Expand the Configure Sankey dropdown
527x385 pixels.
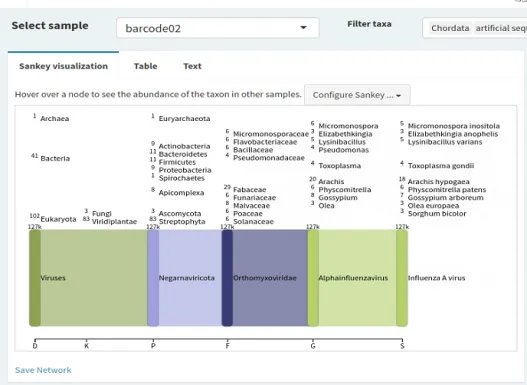(x=357, y=95)
